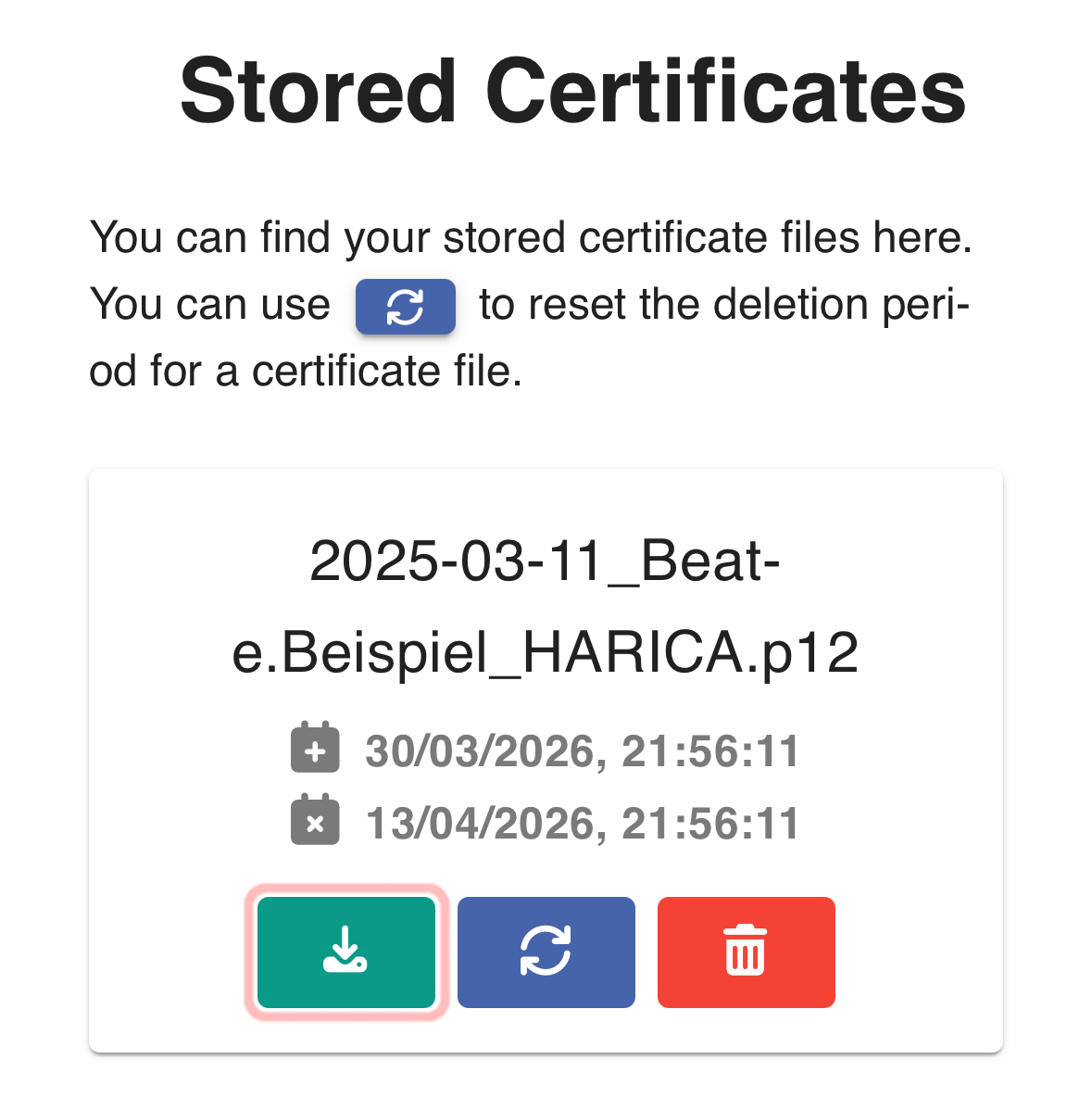This screenshot has height=1110, width=1092.
Task: Reset deletion period using the blue card button
Action: (546, 952)
